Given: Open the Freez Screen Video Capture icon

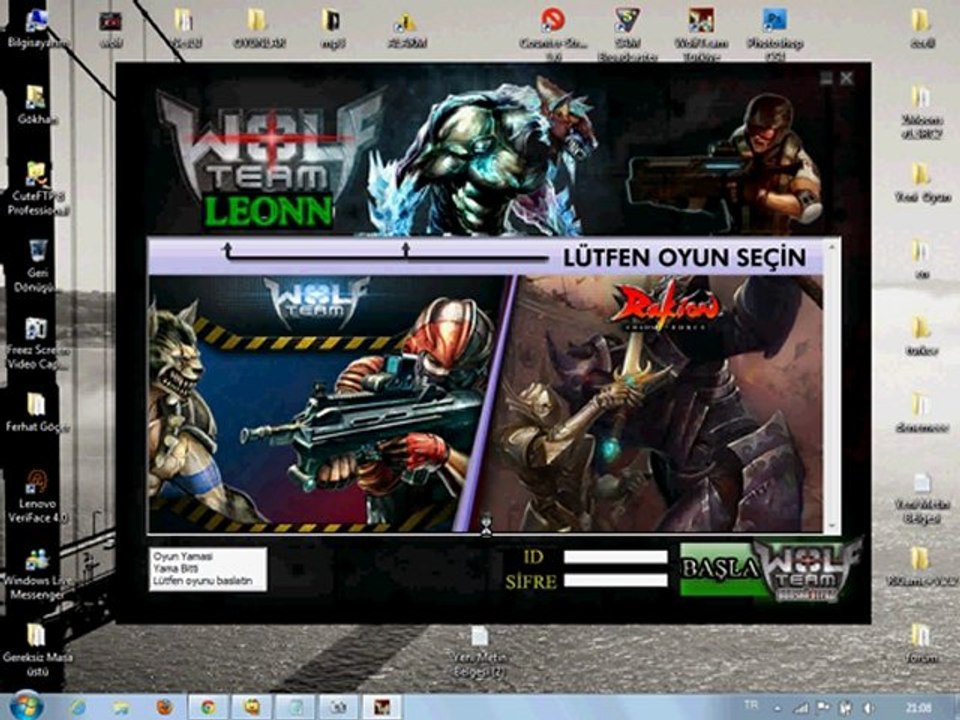Looking at the screenshot, I should 38,343.
